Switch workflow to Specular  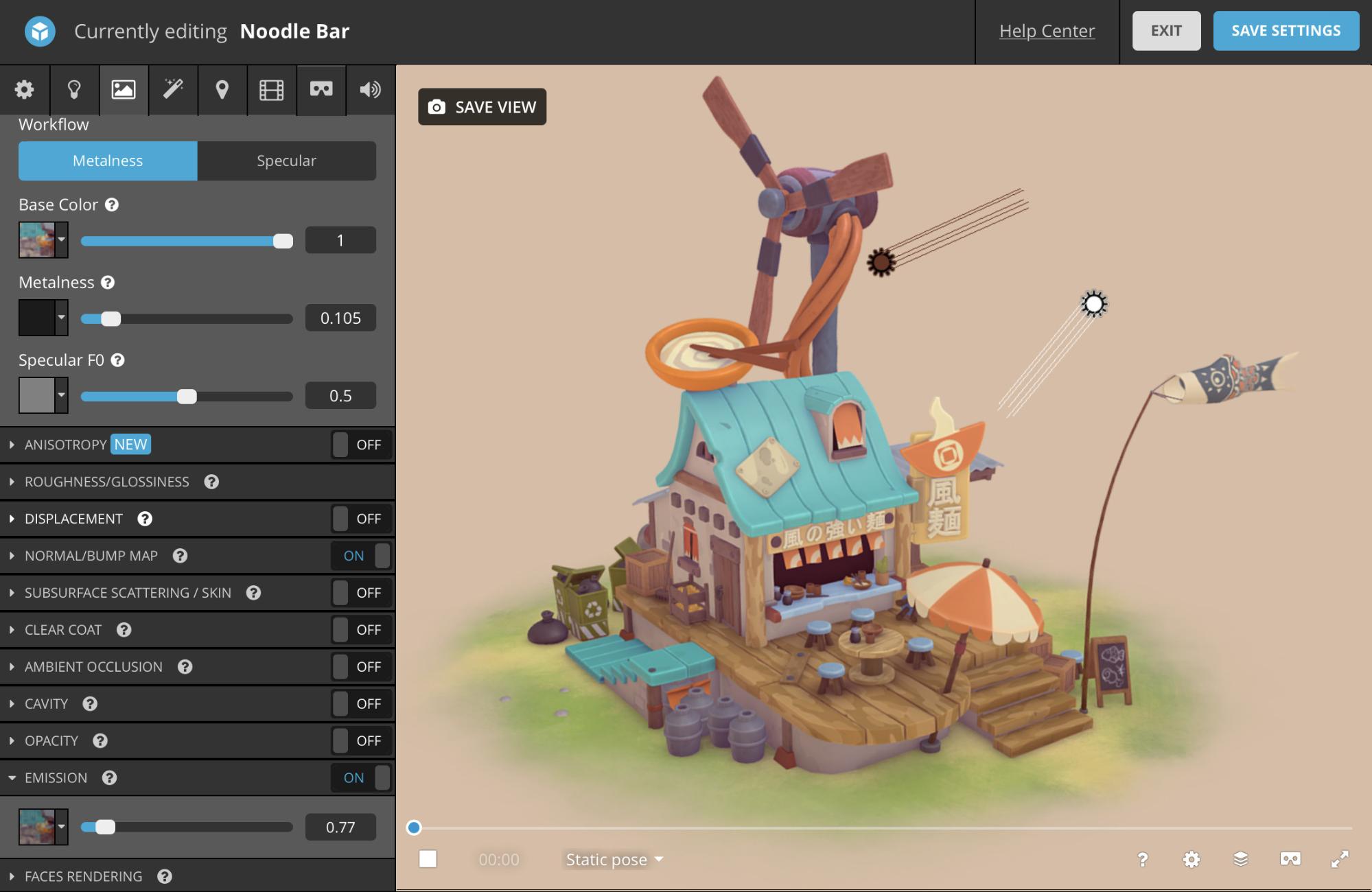point(286,161)
